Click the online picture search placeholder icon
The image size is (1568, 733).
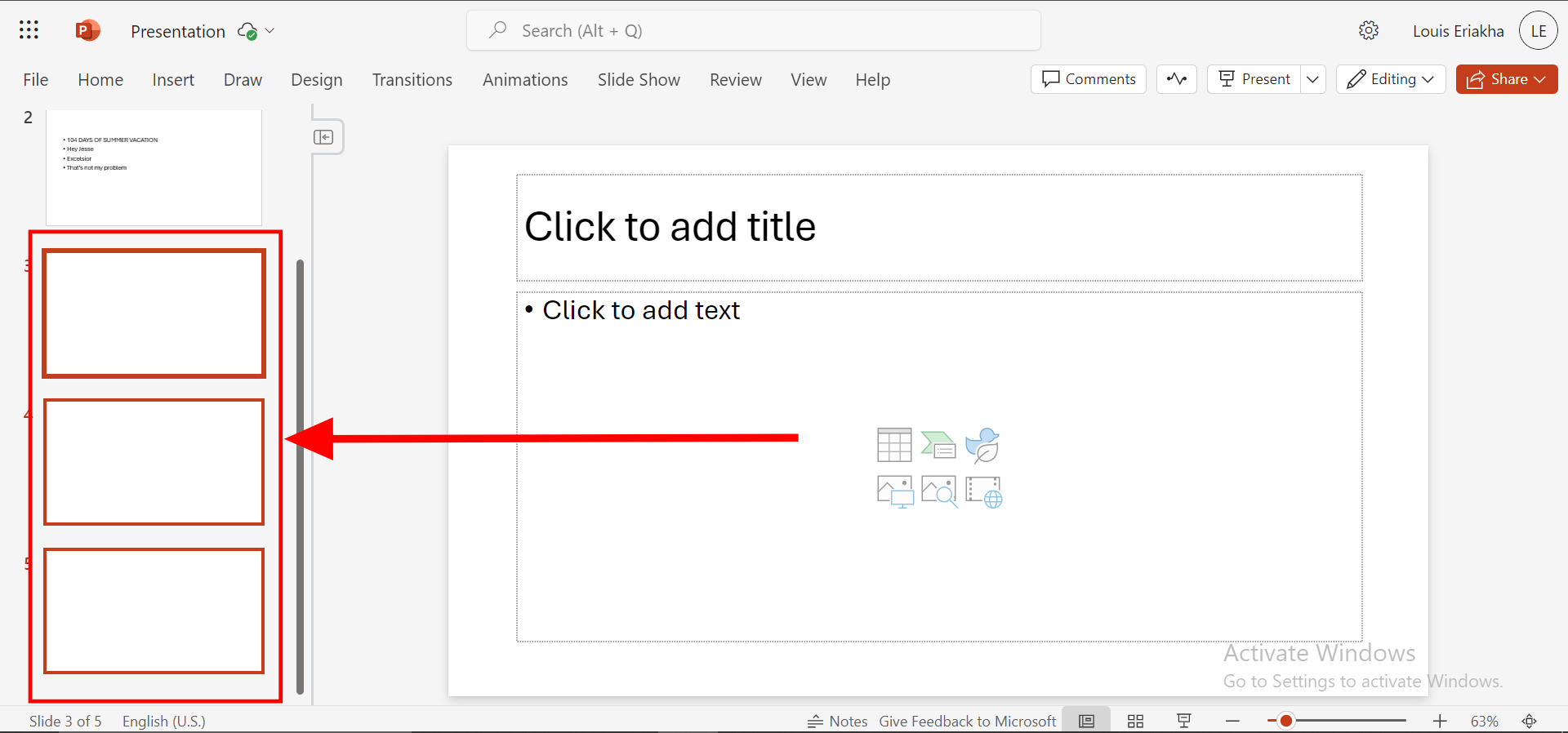(x=938, y=491)
